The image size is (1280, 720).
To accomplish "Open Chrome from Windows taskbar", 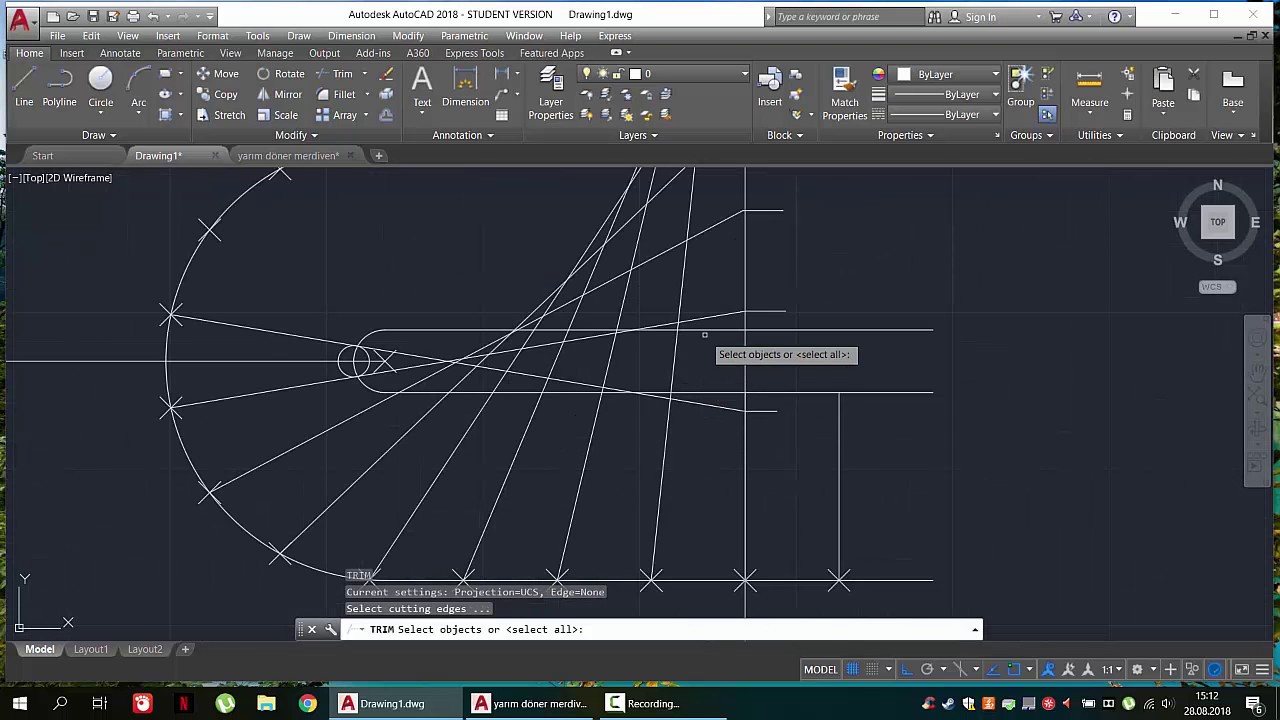I will click(307, 704).
